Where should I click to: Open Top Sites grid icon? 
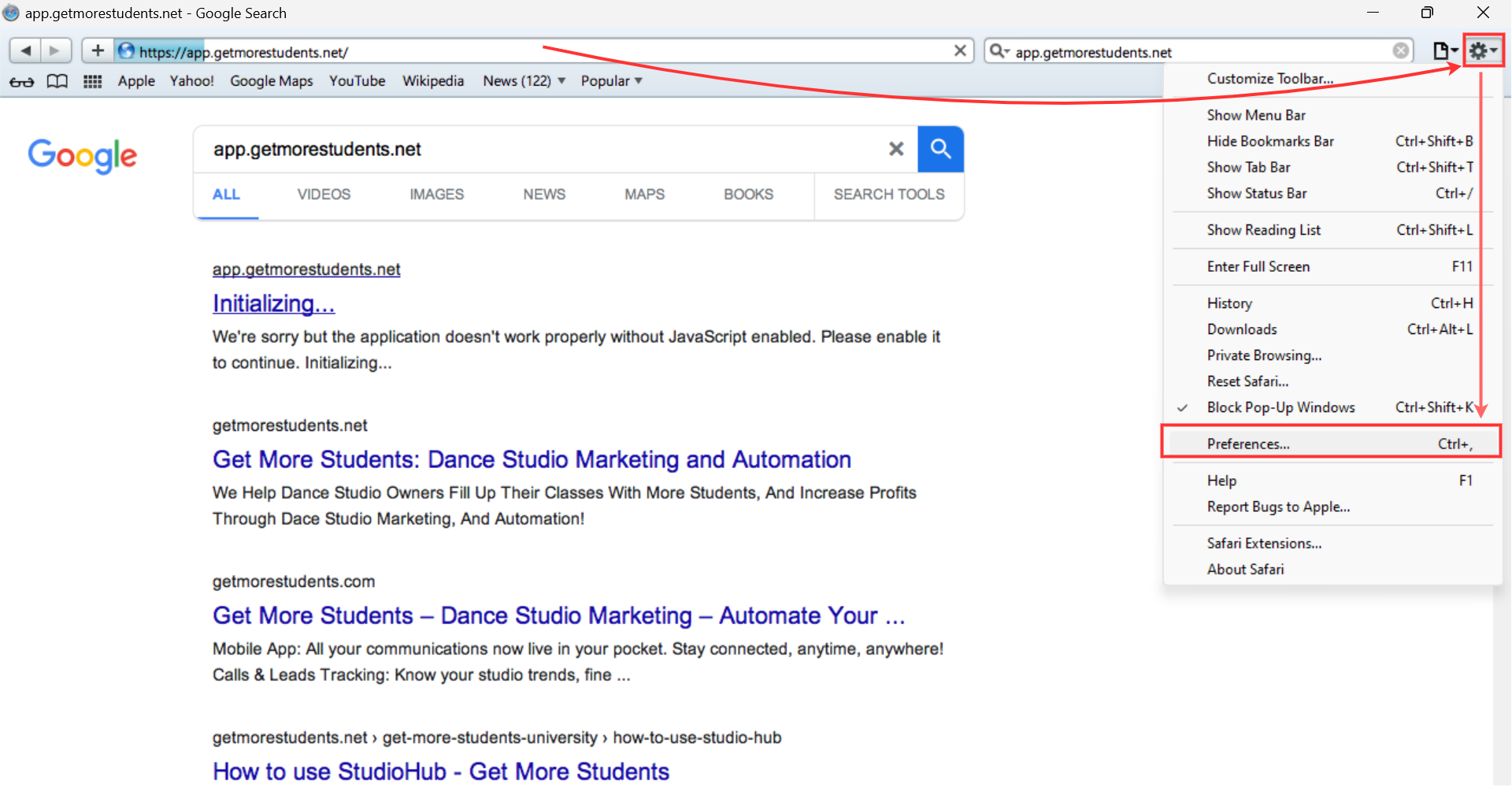click(x=92, y=81)
